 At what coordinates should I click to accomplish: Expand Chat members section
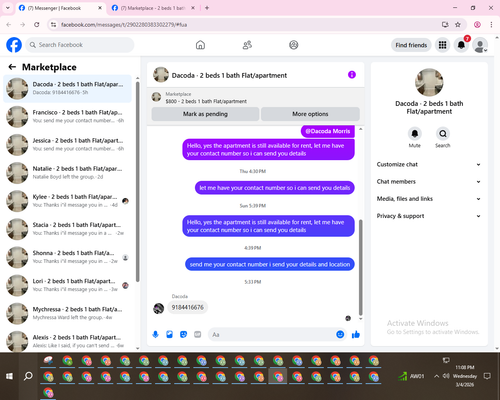(429, 182)
